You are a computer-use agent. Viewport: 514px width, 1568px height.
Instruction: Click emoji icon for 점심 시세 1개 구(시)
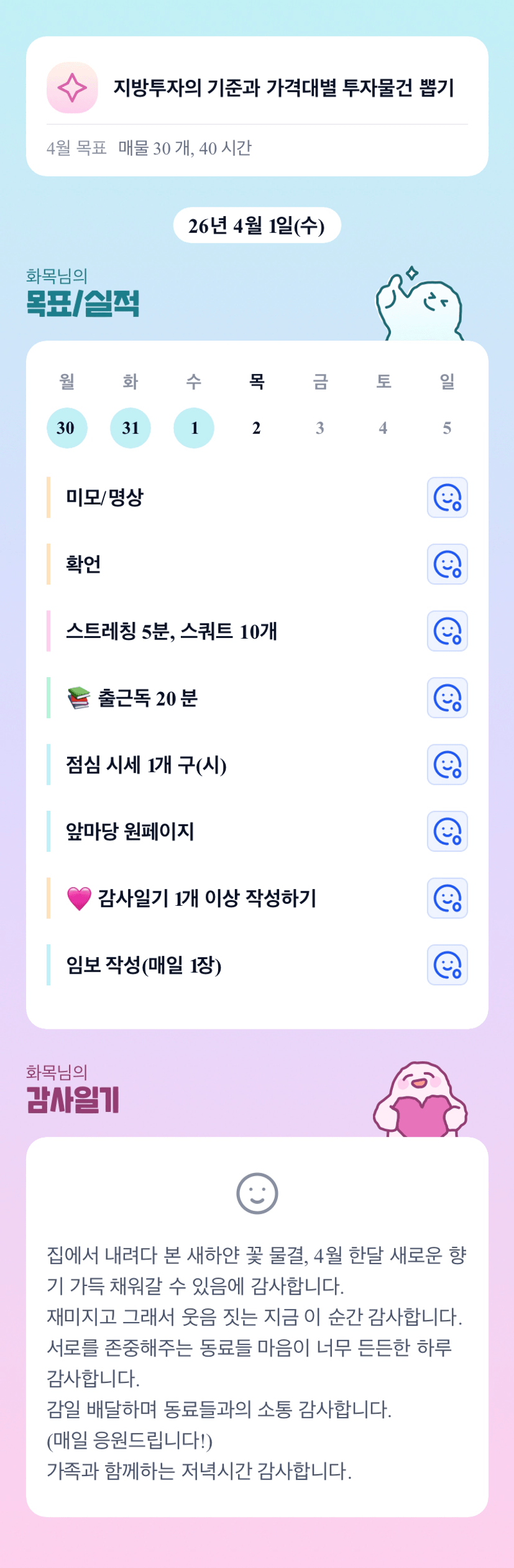pos(447,765)
